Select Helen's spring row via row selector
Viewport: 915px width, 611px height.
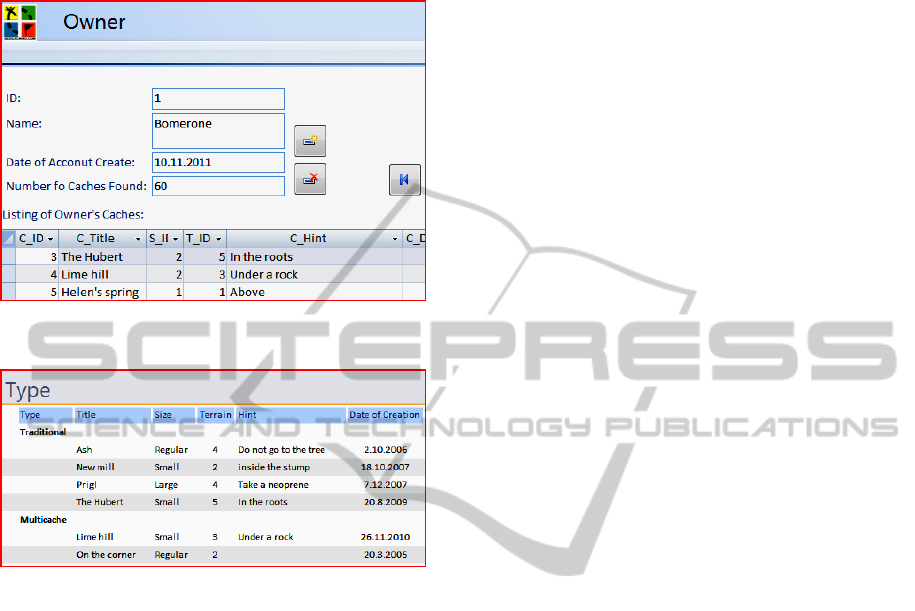8,292
